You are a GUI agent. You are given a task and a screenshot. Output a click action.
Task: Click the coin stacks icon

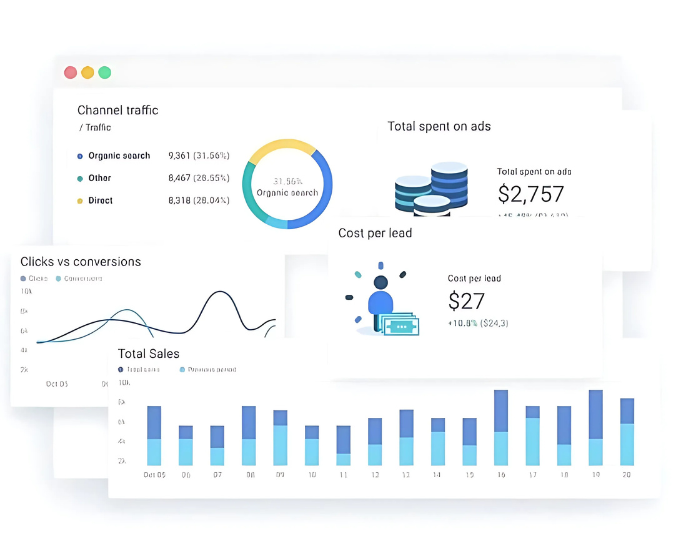tap(432, 187)
